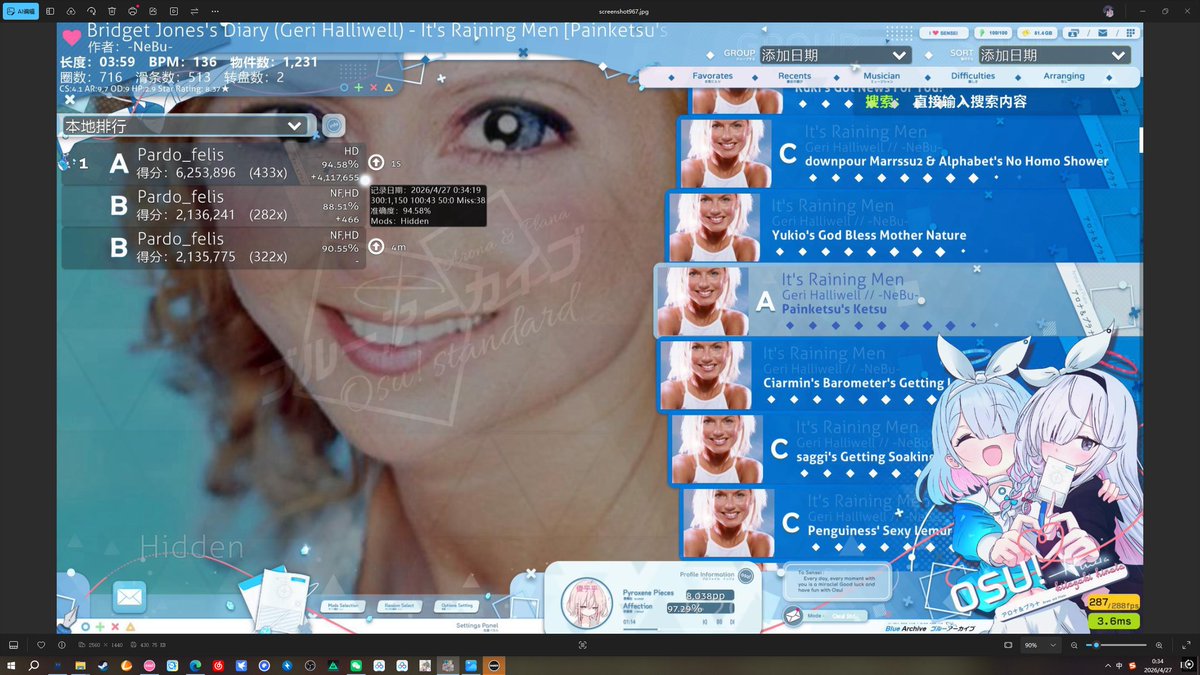Open WeChat from the taskbar
Screen dimensions: 1200x675
[x=355, y=665]
